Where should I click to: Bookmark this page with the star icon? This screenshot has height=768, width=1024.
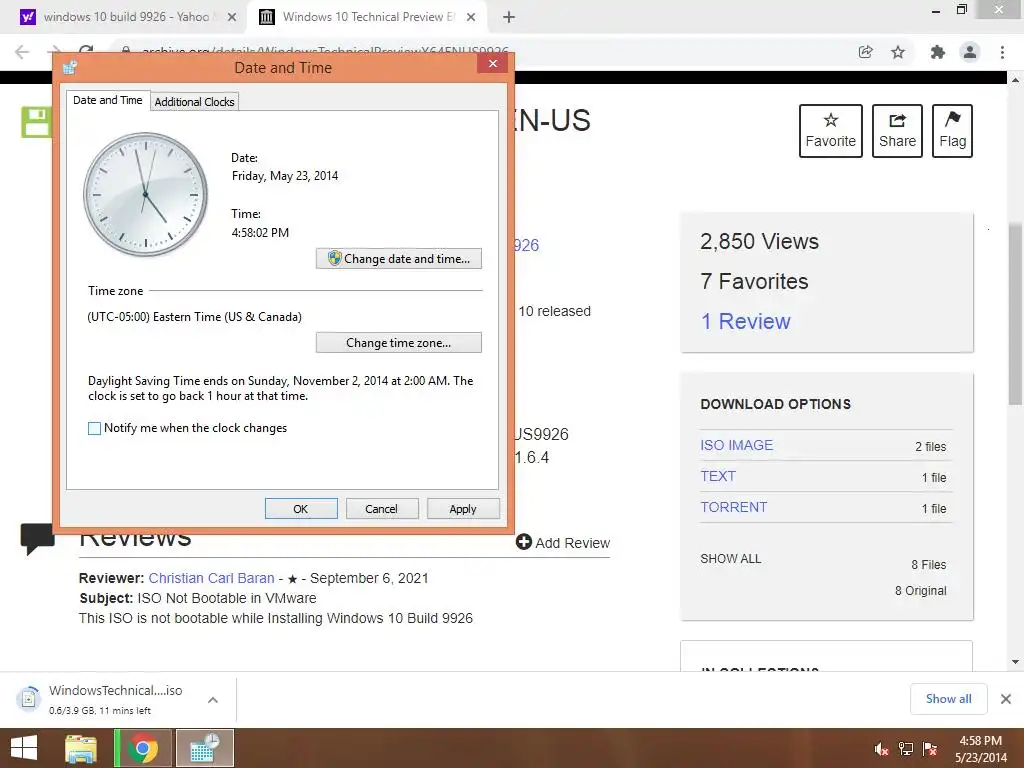click(898, 52)
